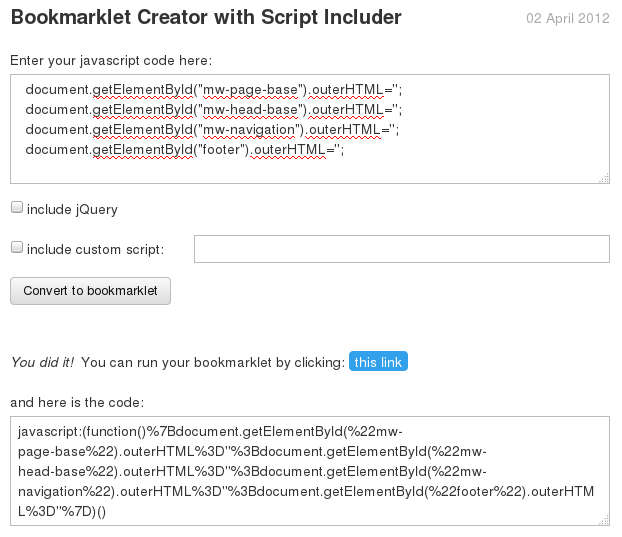The width and height of the screenshot is (622, 537).
Task: Focus the custom script URL input field
Action: click(x=402, y=249)
